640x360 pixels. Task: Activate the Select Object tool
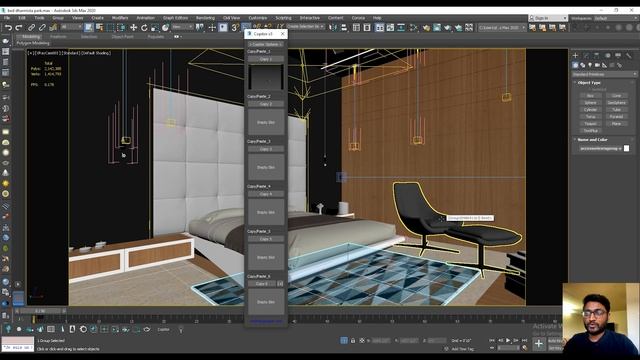tap(89, 27)
